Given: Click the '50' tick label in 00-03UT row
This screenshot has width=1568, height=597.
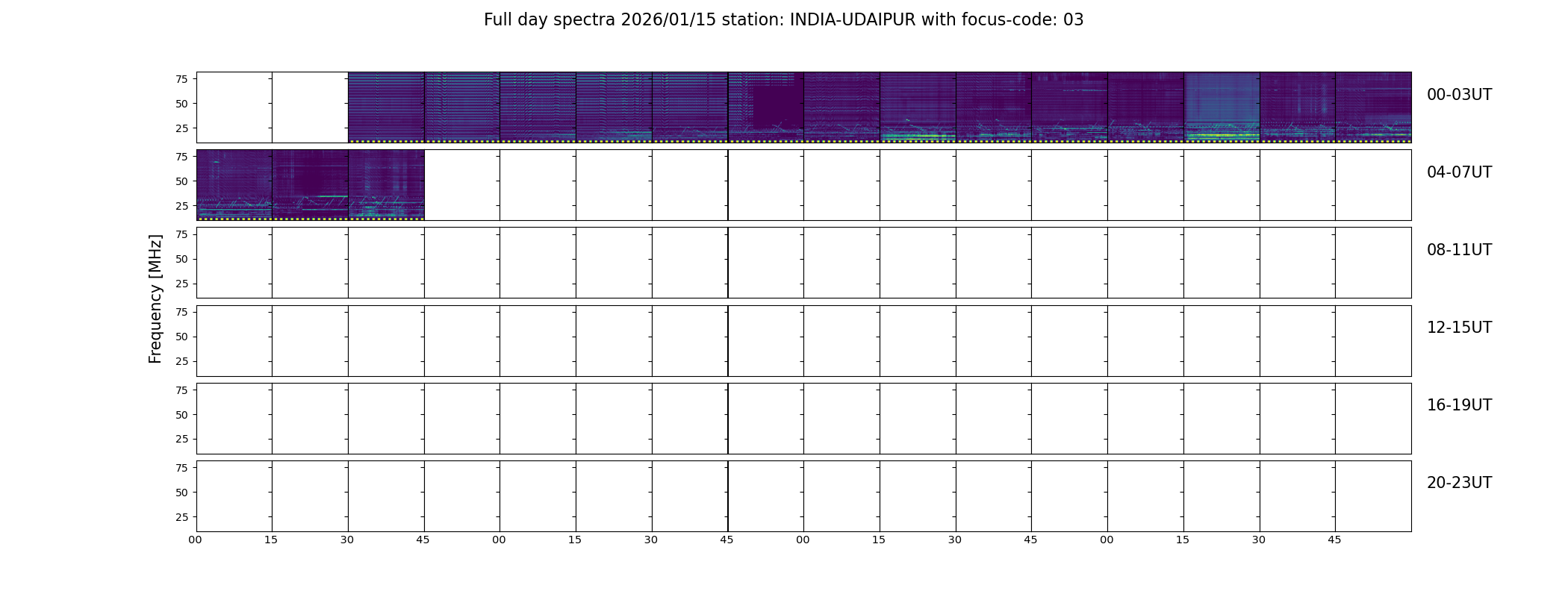Looking at the screenshot, I should pos(181,104).
